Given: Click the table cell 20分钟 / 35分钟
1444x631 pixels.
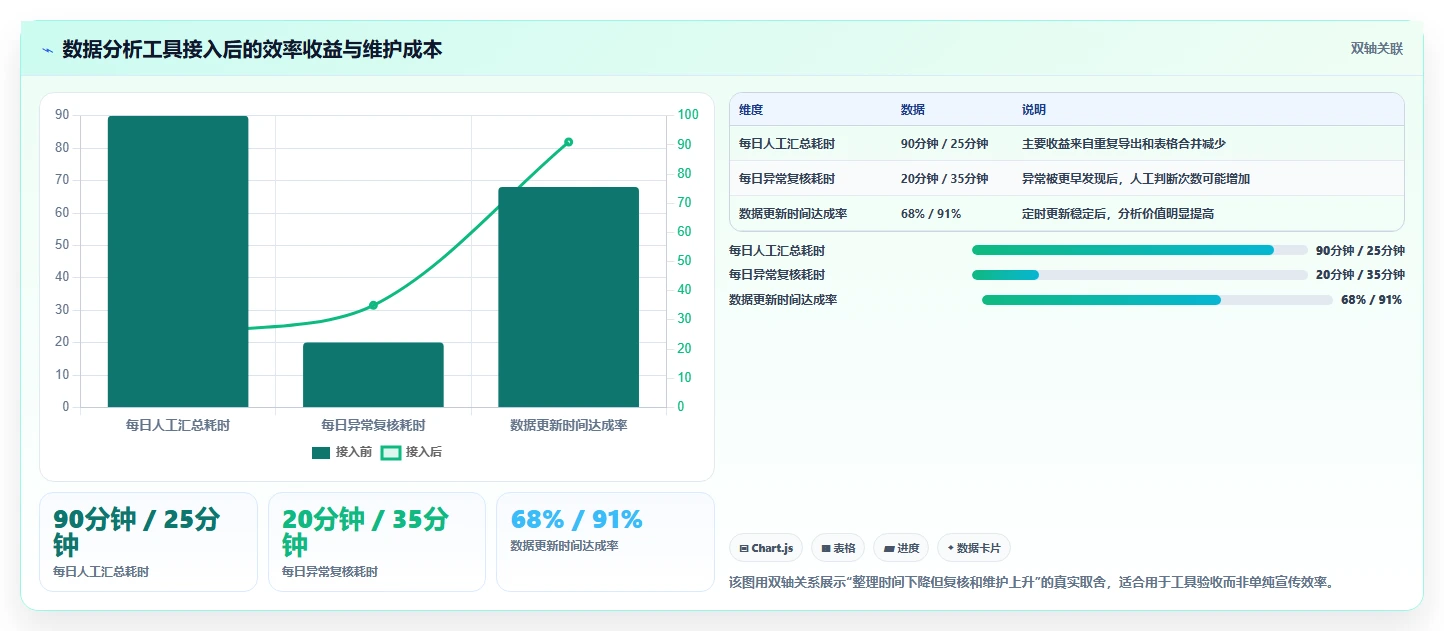Looking at the screenshot, I should coord(944,179).
